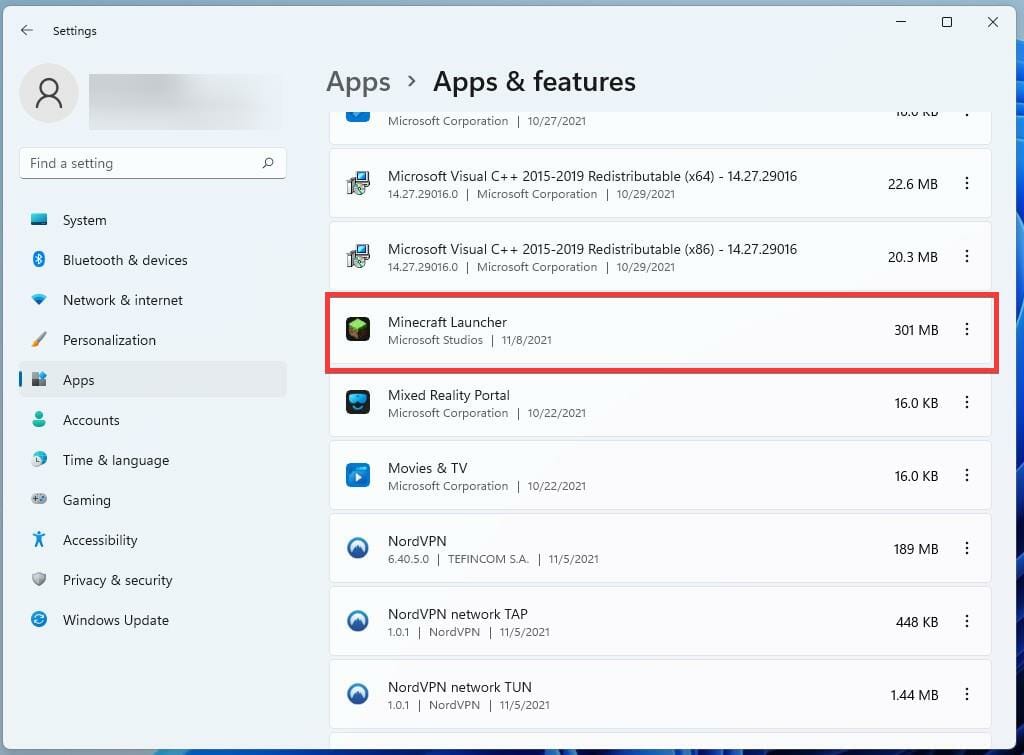
Task: Click the Accessibility figure icon
Action: coord(39,539)
